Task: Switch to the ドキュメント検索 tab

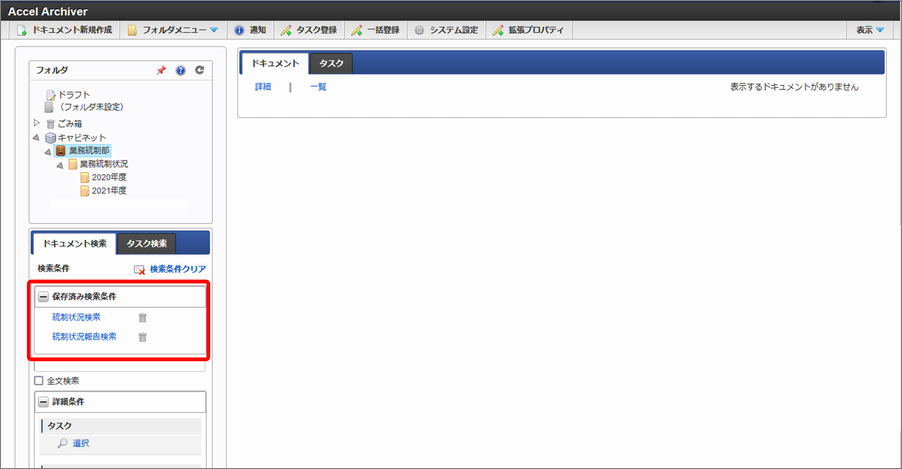Action: [x=74, y=243]
